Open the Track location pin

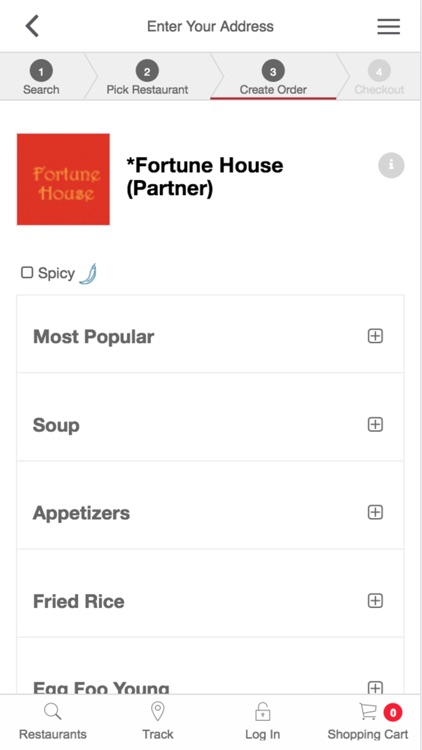(x=158, y=712)
